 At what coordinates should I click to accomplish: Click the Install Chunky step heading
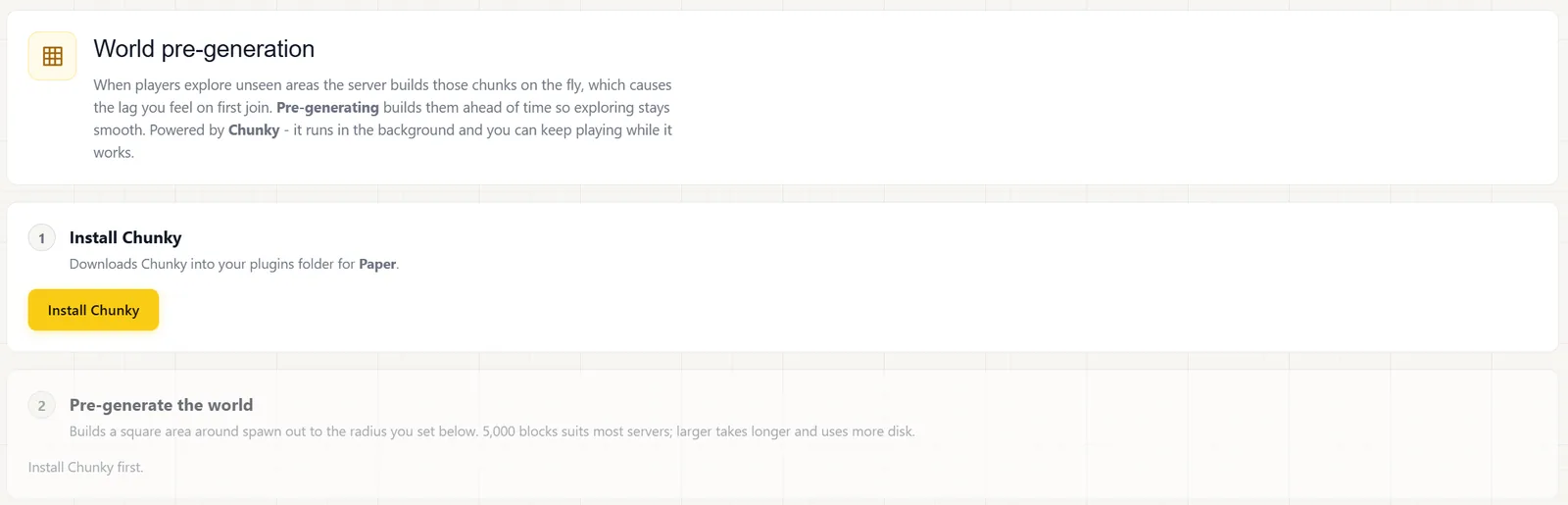click(x=125, y=237)
